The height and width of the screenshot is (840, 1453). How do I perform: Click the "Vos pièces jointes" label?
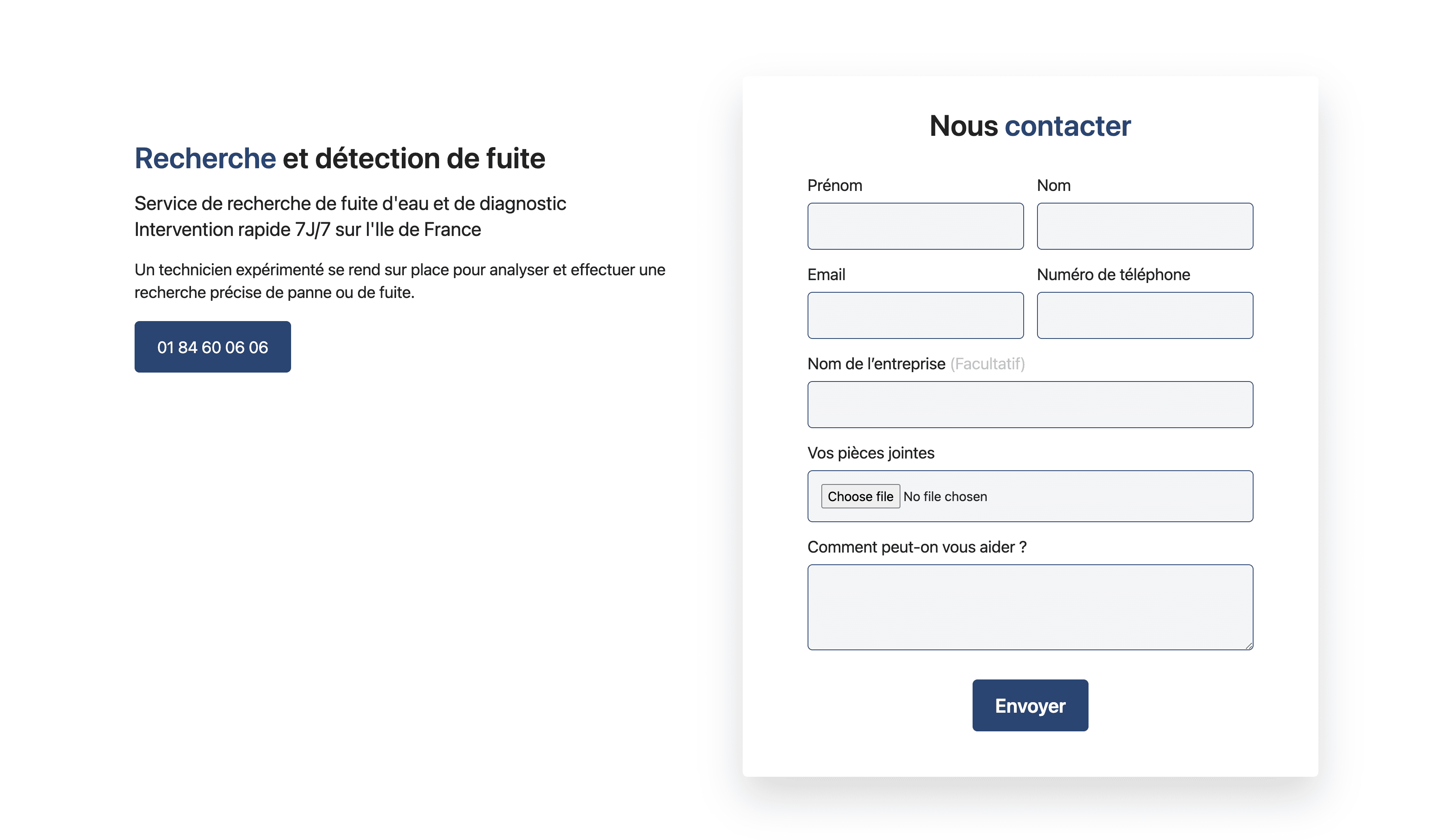click(871, 453)
